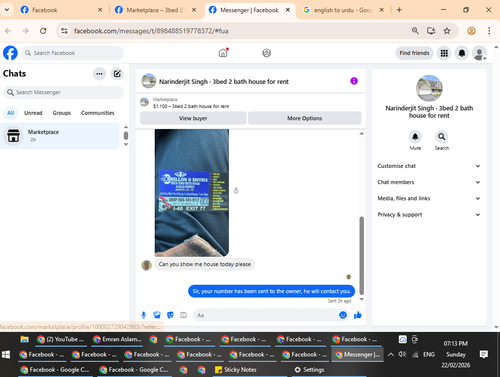This screenshot has height=377, width=500.
Task: Click the More Options button
Action: click(305, 118)
